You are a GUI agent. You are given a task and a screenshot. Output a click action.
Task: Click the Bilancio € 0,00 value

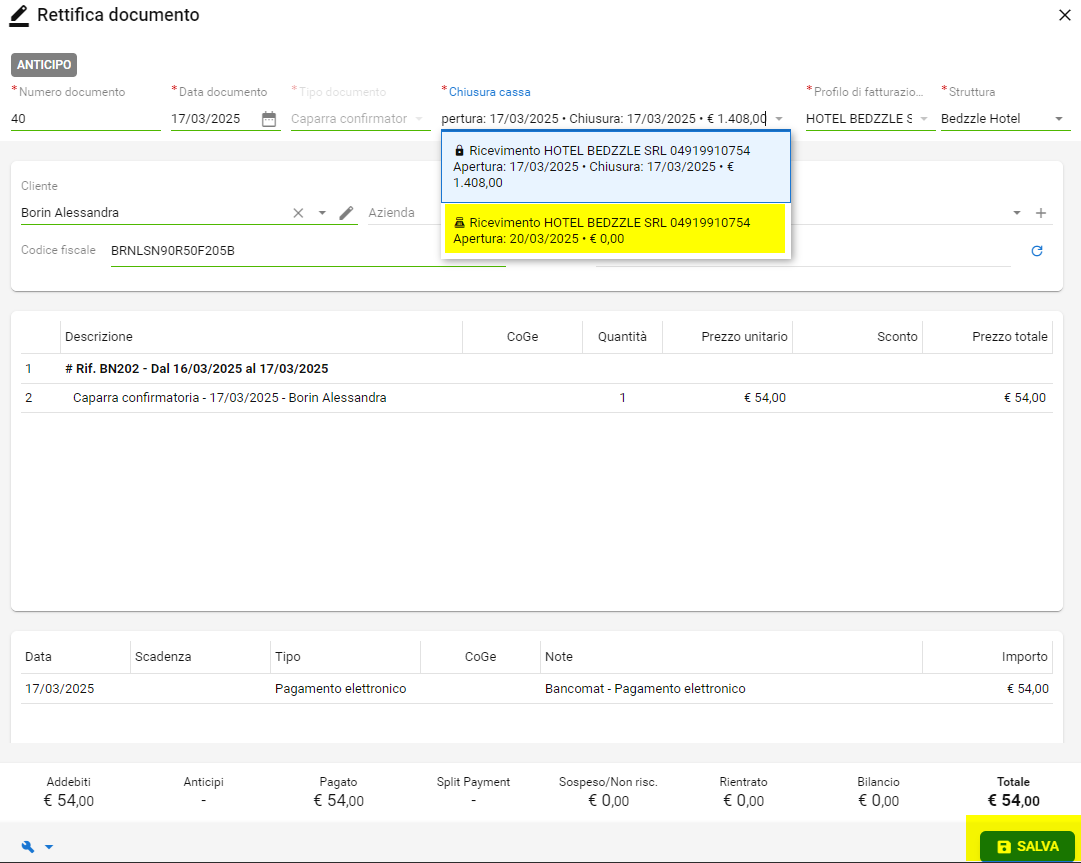click(x=878, y=800)
